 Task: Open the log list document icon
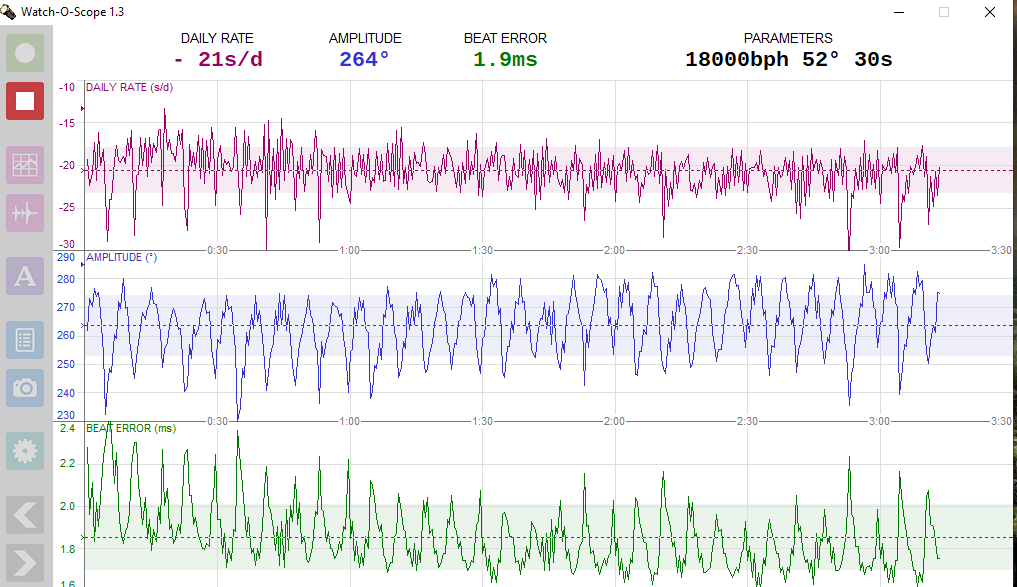[x=25, y=340]
